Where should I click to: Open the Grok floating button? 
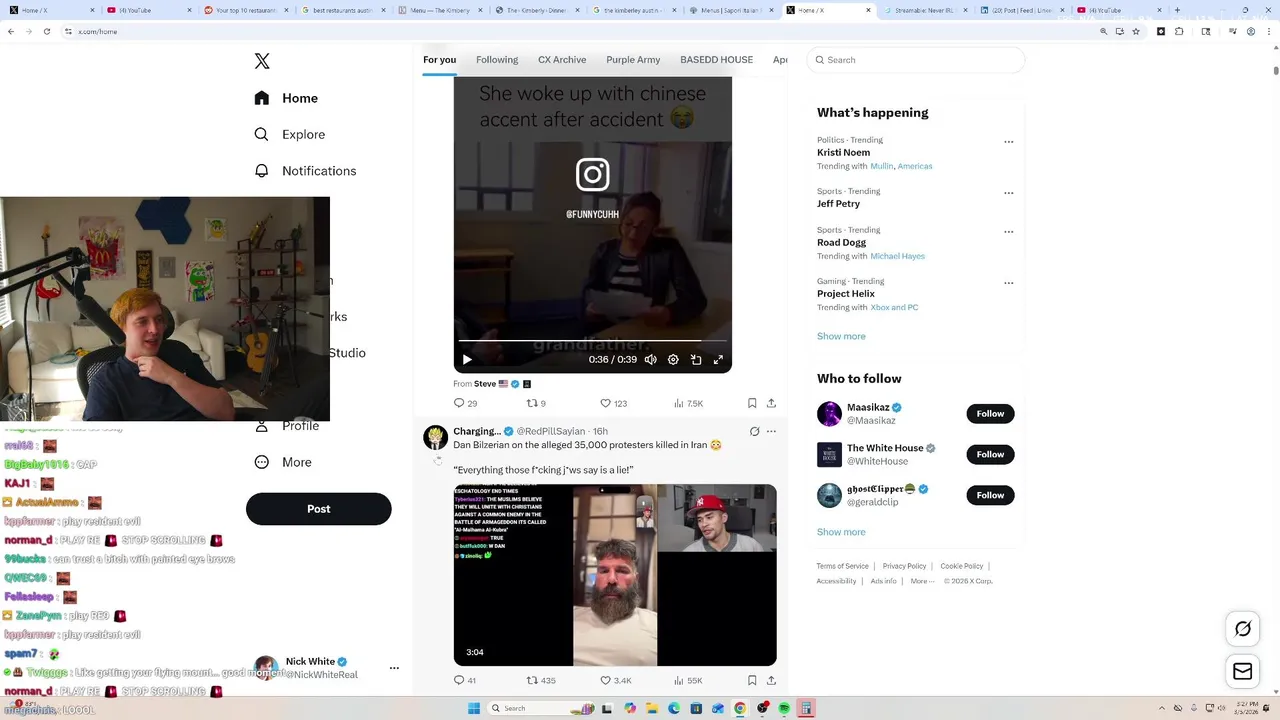pyautogui.click(x=1243, y=629)
